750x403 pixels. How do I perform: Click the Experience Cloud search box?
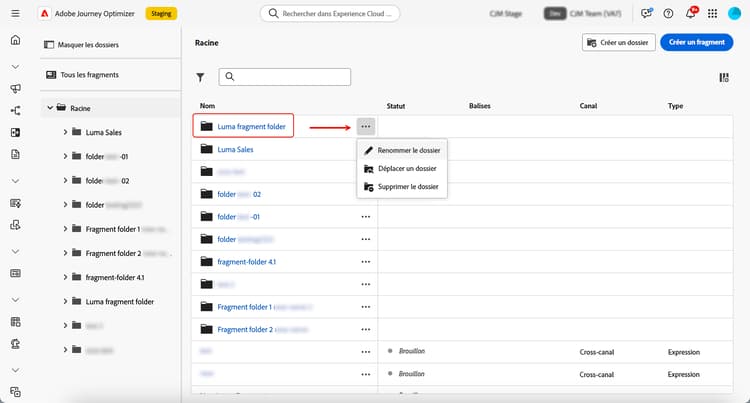[x=330, y=13]
